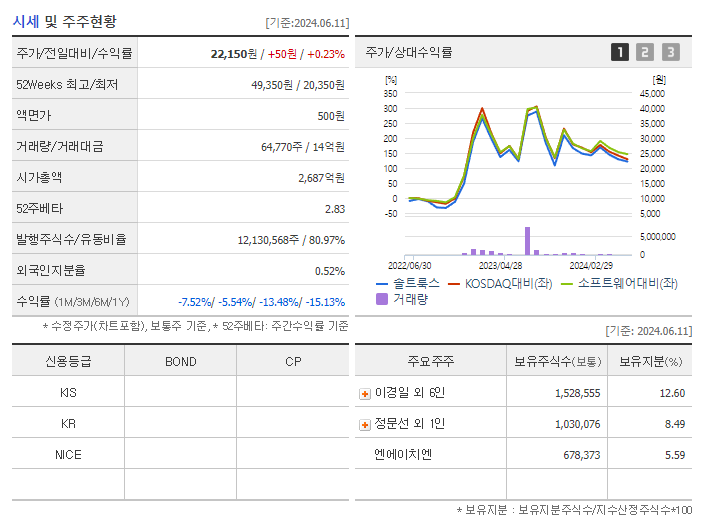The width and height of the screenshot is (702, 525).
Task: Click BOND column header
Action: coord(180,362)
